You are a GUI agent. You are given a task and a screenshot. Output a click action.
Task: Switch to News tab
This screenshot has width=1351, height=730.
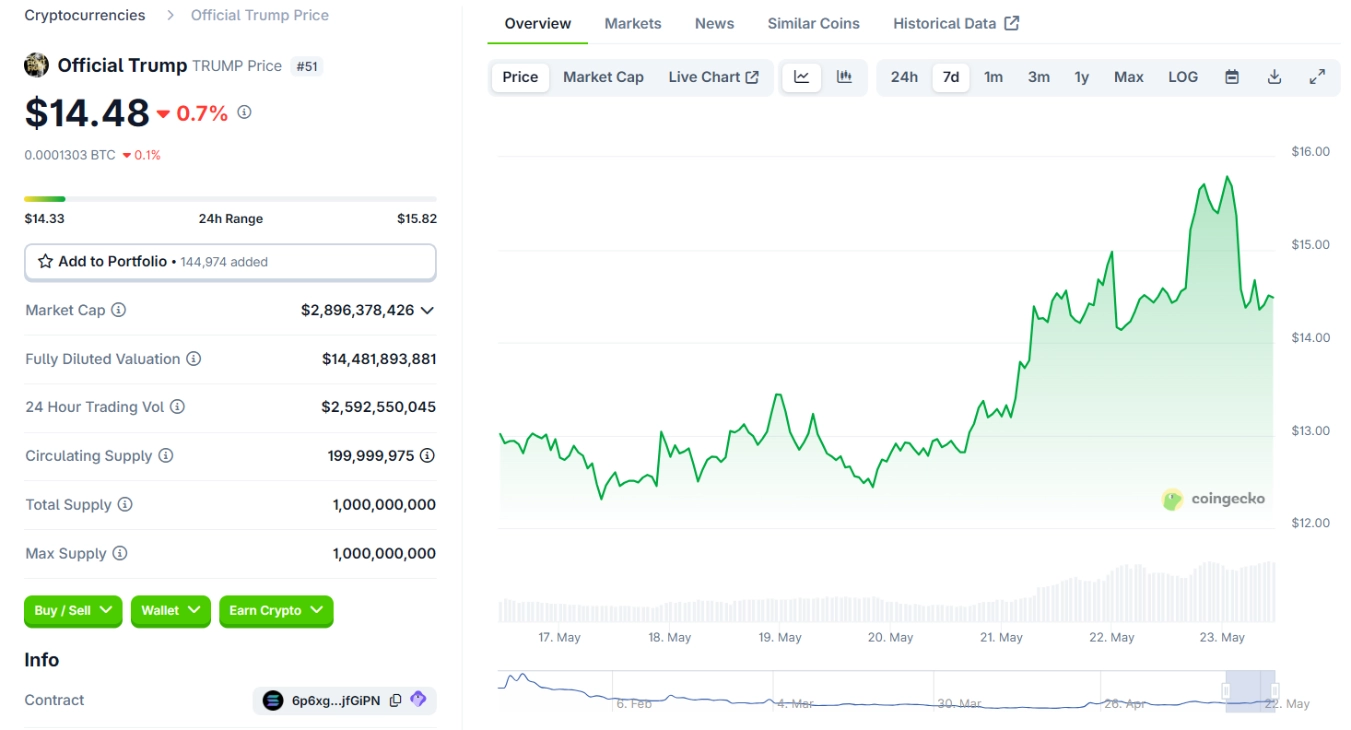click(x=714, y=23)
